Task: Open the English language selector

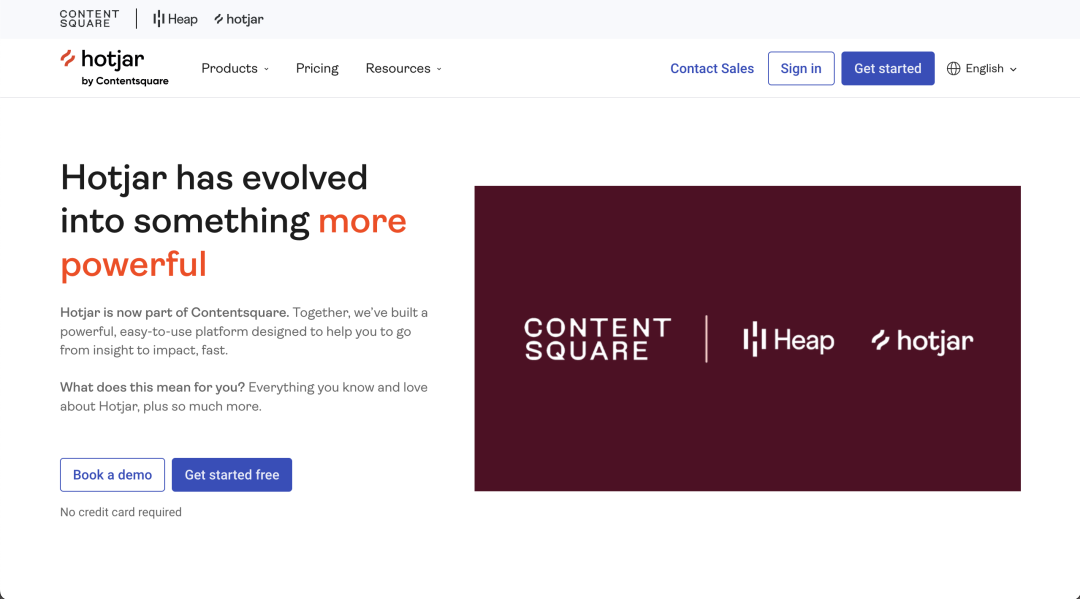Action: tap(984, 69)
